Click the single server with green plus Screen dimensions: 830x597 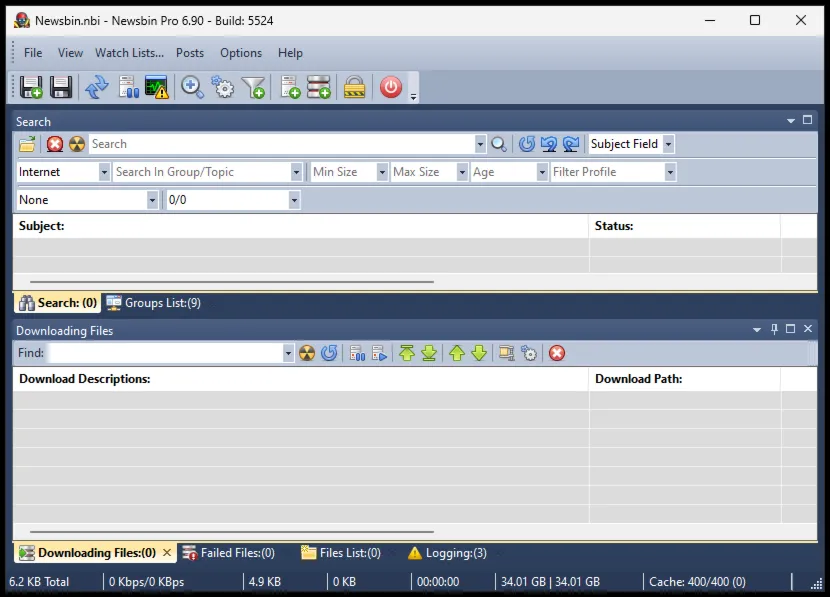(x=290, y=87)
